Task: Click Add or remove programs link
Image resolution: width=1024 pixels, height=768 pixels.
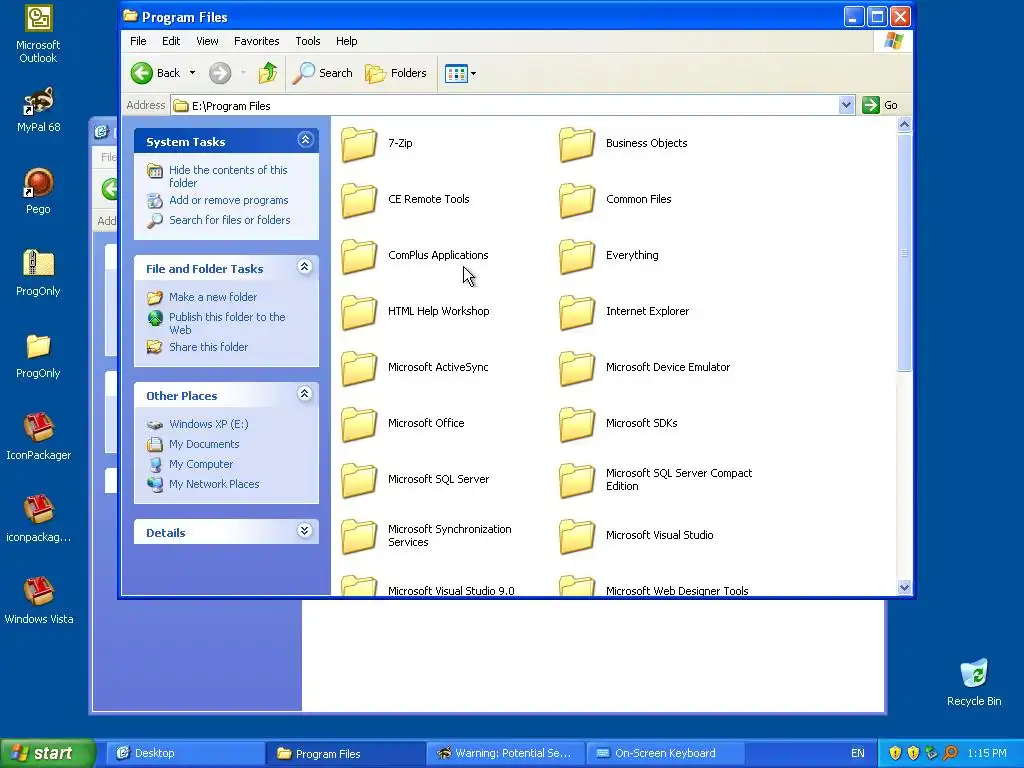Action: click(x=229, y=200)
